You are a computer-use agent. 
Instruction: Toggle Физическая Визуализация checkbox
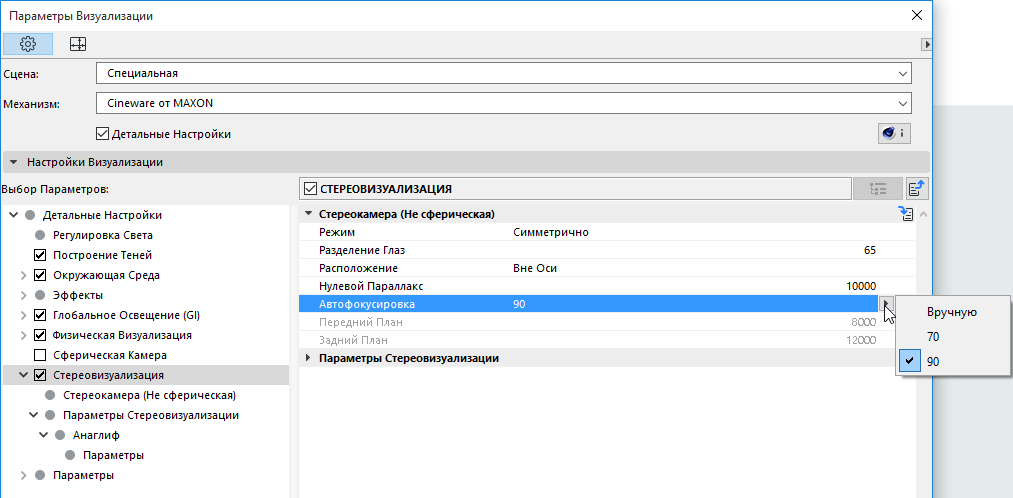[x=40, y=335]
